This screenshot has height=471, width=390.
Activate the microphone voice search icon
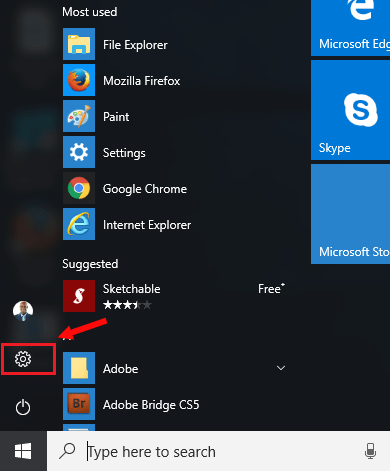(370, 451)
